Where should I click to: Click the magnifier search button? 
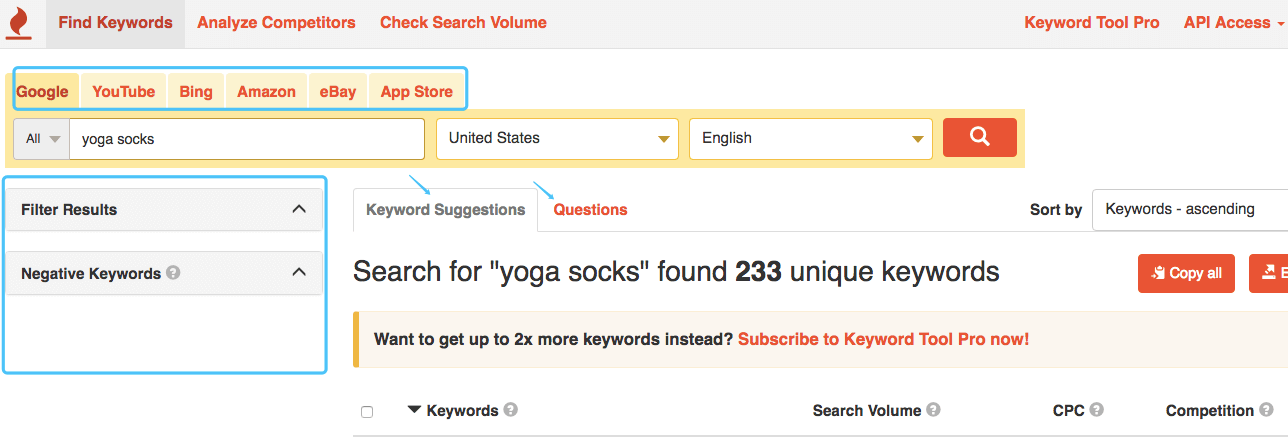(x=979, y=138)
